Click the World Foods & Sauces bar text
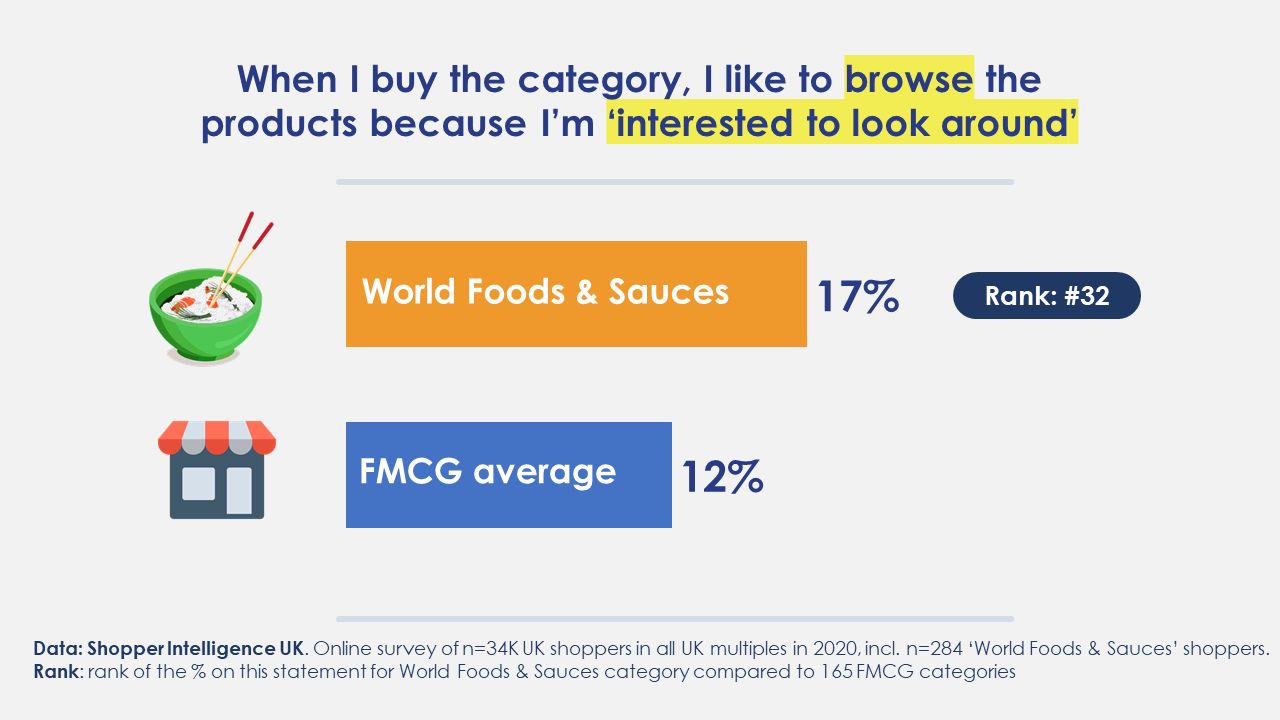This screenshot has height=720, width=1280. (545, 291)
